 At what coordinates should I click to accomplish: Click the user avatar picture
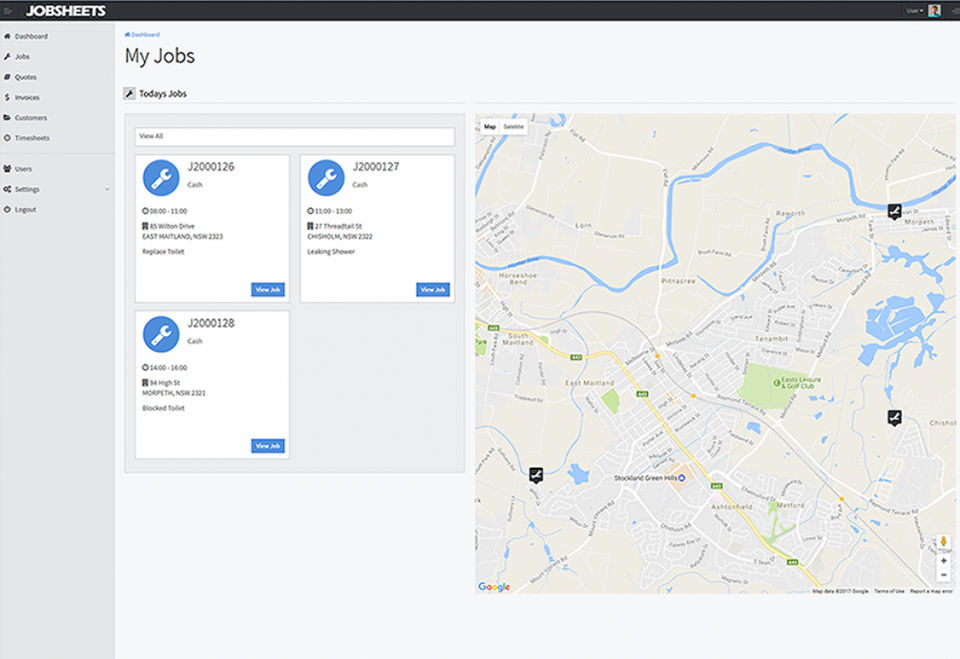(x=934, y=10)
